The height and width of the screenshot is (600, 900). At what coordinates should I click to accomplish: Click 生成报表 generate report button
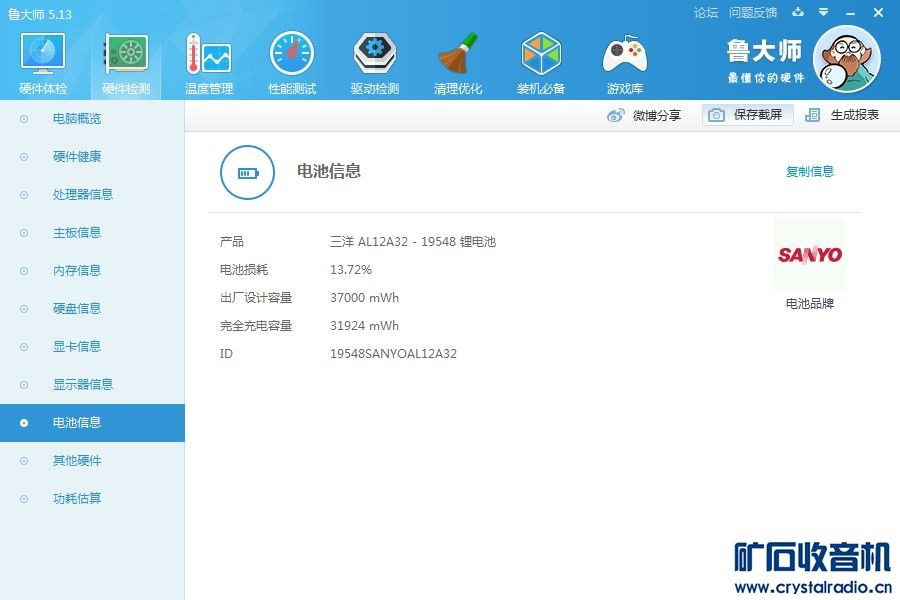pos(842,115)
